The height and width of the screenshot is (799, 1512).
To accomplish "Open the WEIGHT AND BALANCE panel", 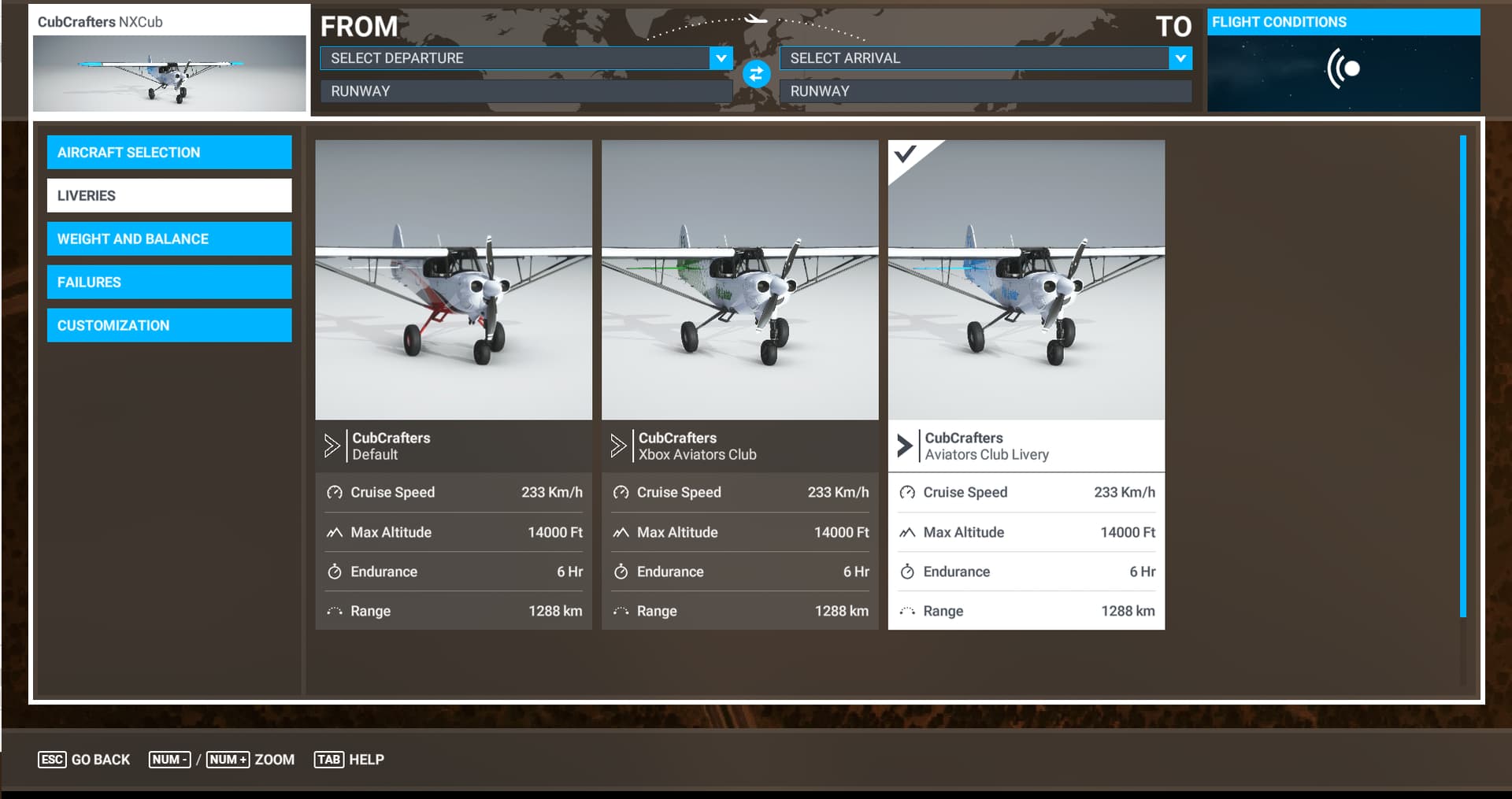I will [169, 239].
